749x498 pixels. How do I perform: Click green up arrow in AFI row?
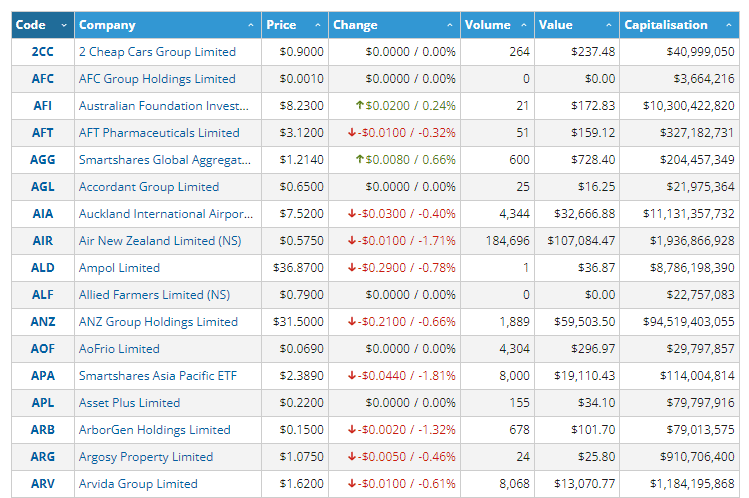pos(358,105)
